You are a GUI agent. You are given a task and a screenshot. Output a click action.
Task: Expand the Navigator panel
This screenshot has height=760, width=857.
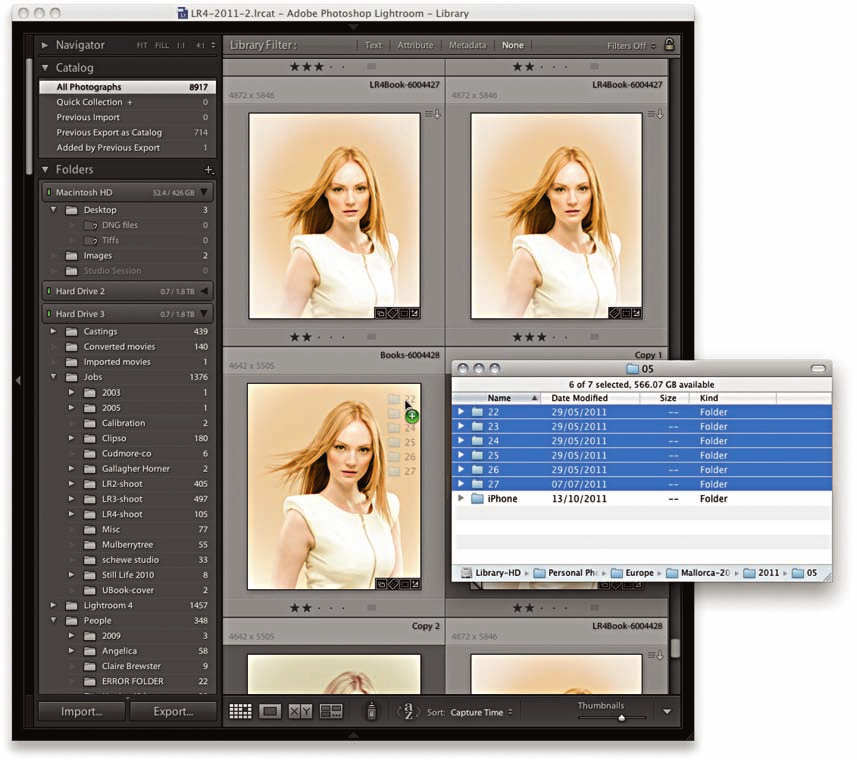point(45,45)
